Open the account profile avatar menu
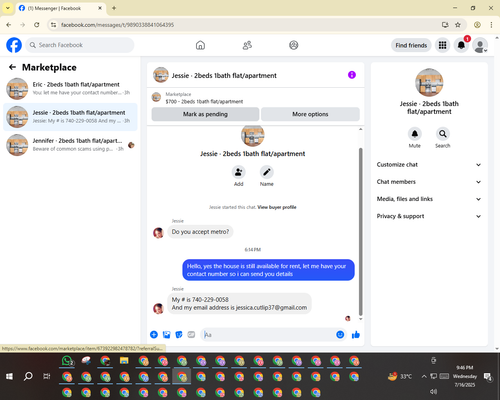 480,45
